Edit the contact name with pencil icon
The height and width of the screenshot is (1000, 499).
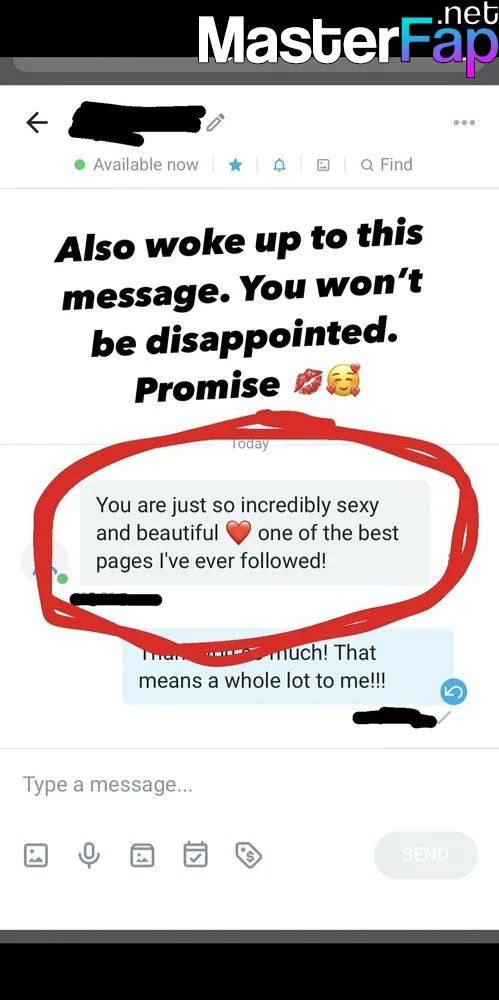point(216,122)
